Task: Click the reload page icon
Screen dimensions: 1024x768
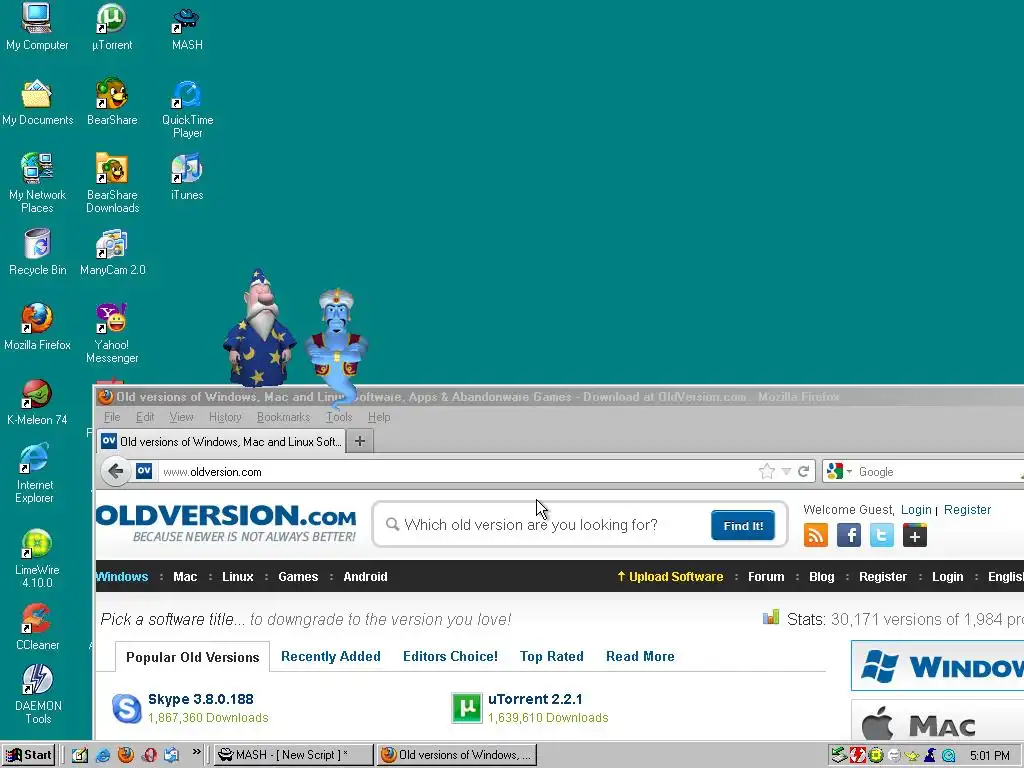Action: click(804, 471)
